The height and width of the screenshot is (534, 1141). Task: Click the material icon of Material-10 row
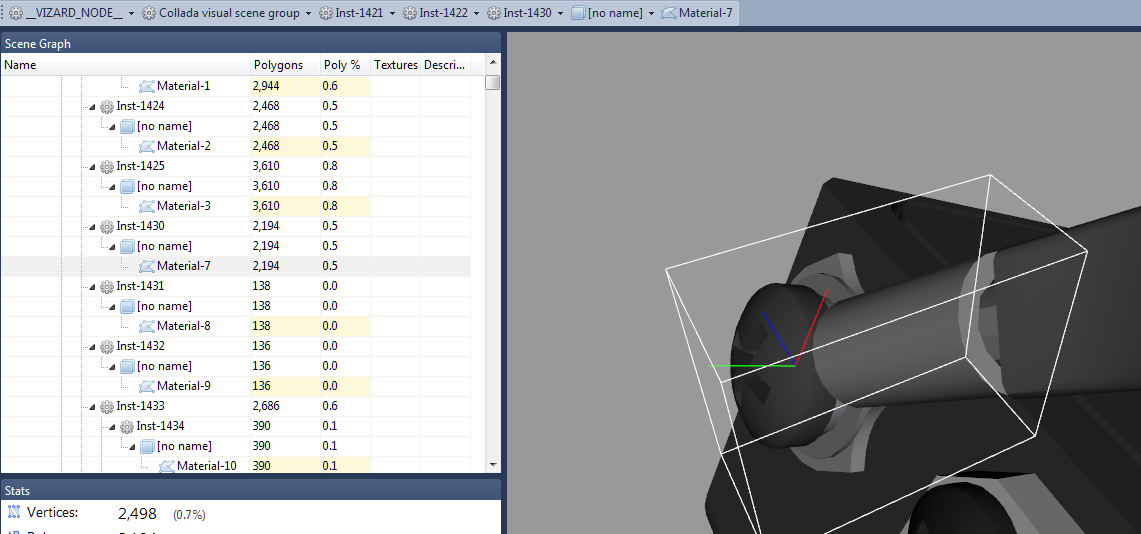[x=167, y=466]
